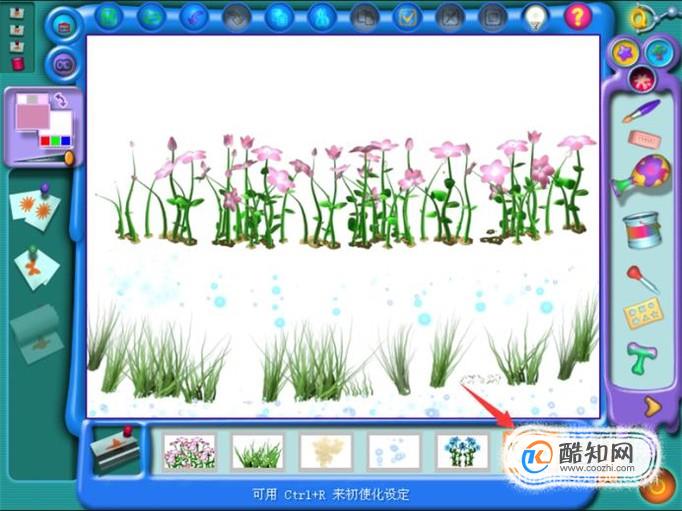The height and width of the screenshot is (511, 682).
Task: Click the pink question mark help button
Action: 578,17
